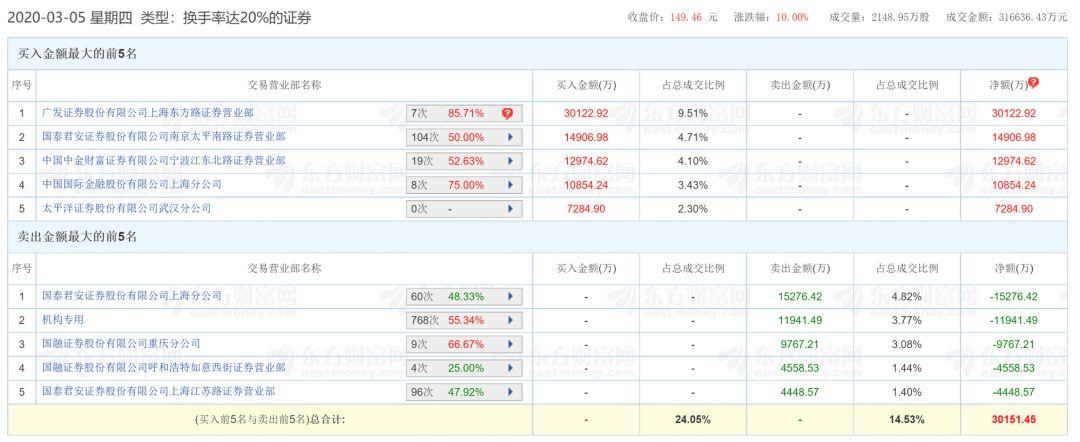Open 国泰君安证券股份有限公司上海分公司 link
This screenshot has width=1080, height=442.
pyautogui.click(x=132, y=296)
